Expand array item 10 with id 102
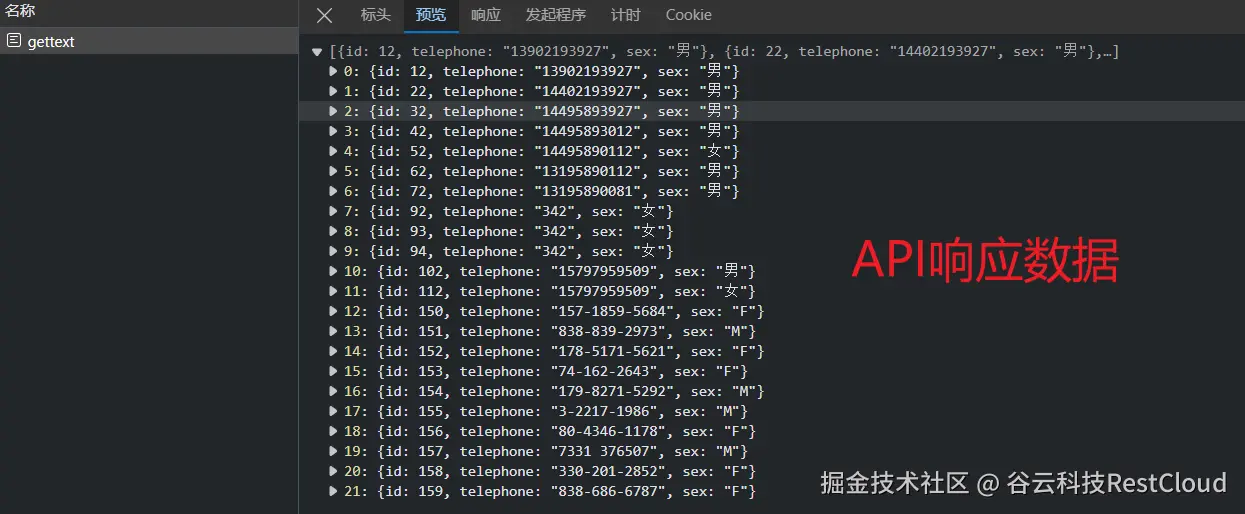The image size is (1245, 514). click(x=334, y=271)
